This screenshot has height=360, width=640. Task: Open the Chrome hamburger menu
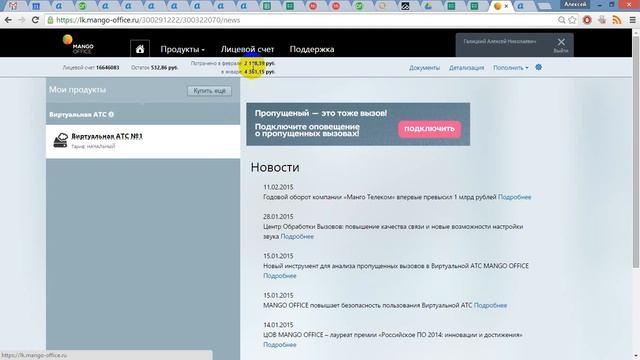pos(632,20)
